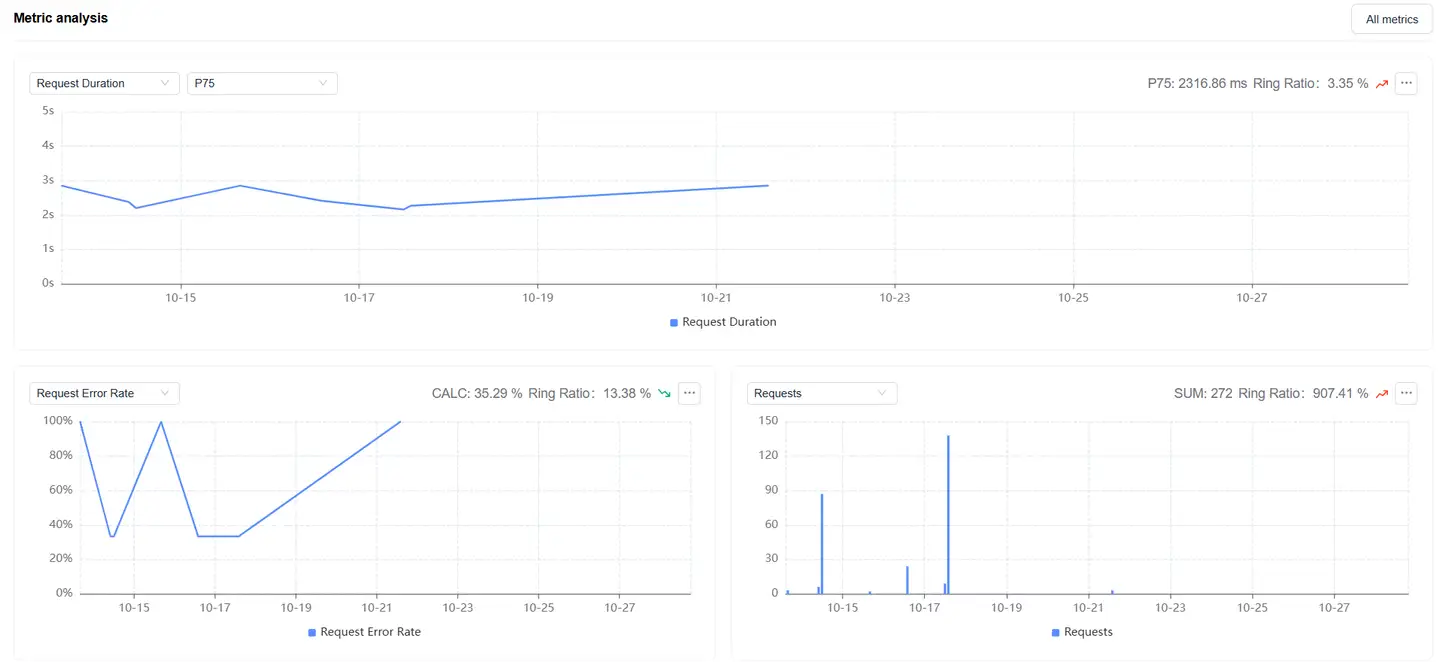The height and width of the screenshot is (662, 1440).
Task: Expand the Request Duration metric dropdown
Action: (104, 83)
